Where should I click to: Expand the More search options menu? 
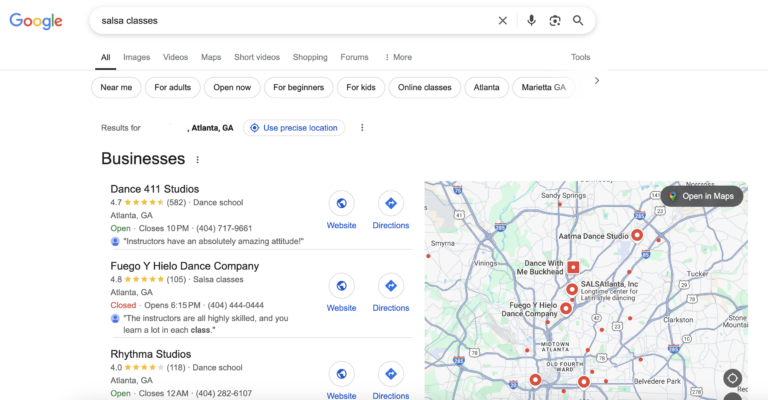(x=398, y=57)
